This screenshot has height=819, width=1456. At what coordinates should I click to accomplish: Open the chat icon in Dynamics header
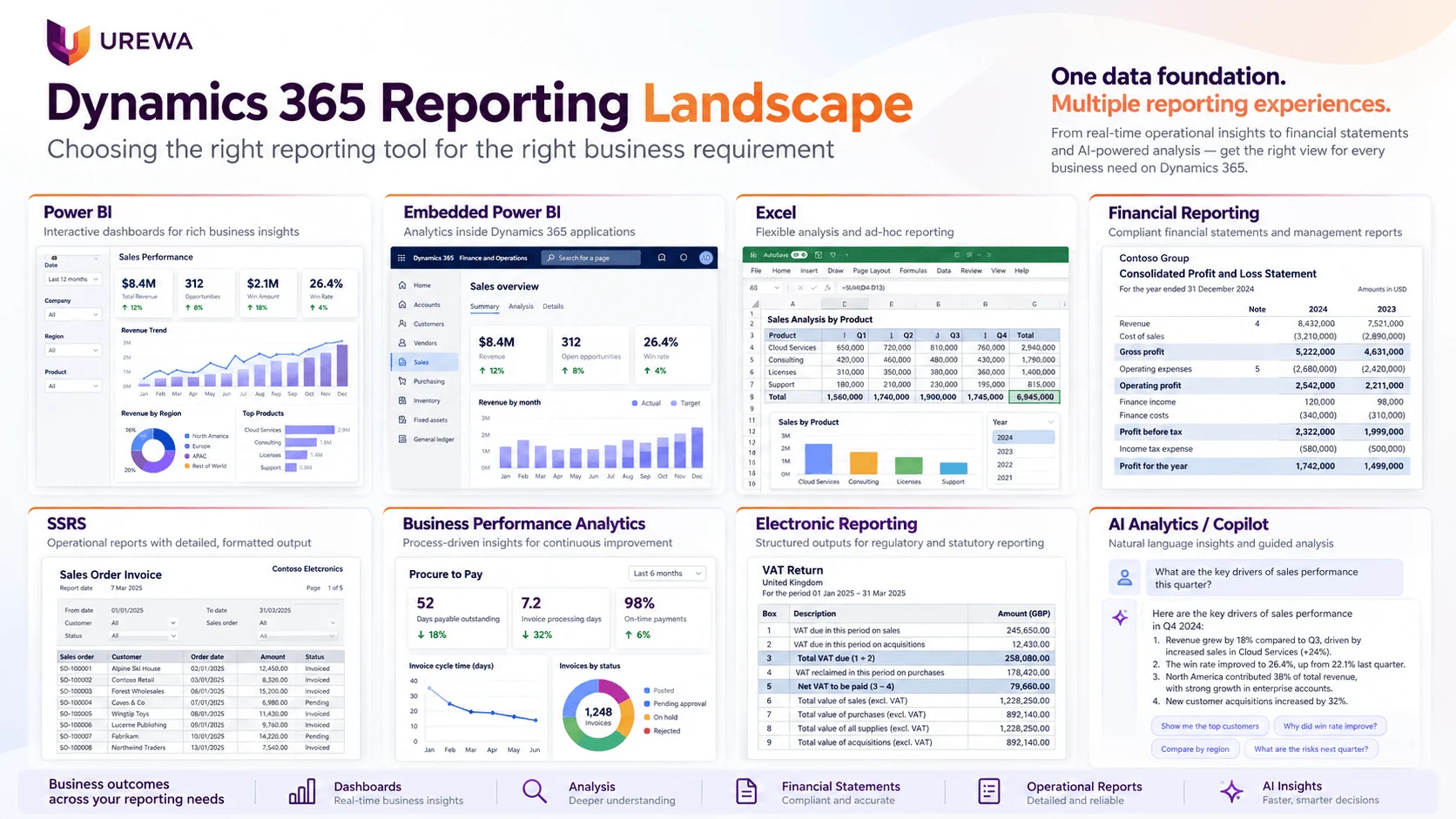(x=662, y=258)
